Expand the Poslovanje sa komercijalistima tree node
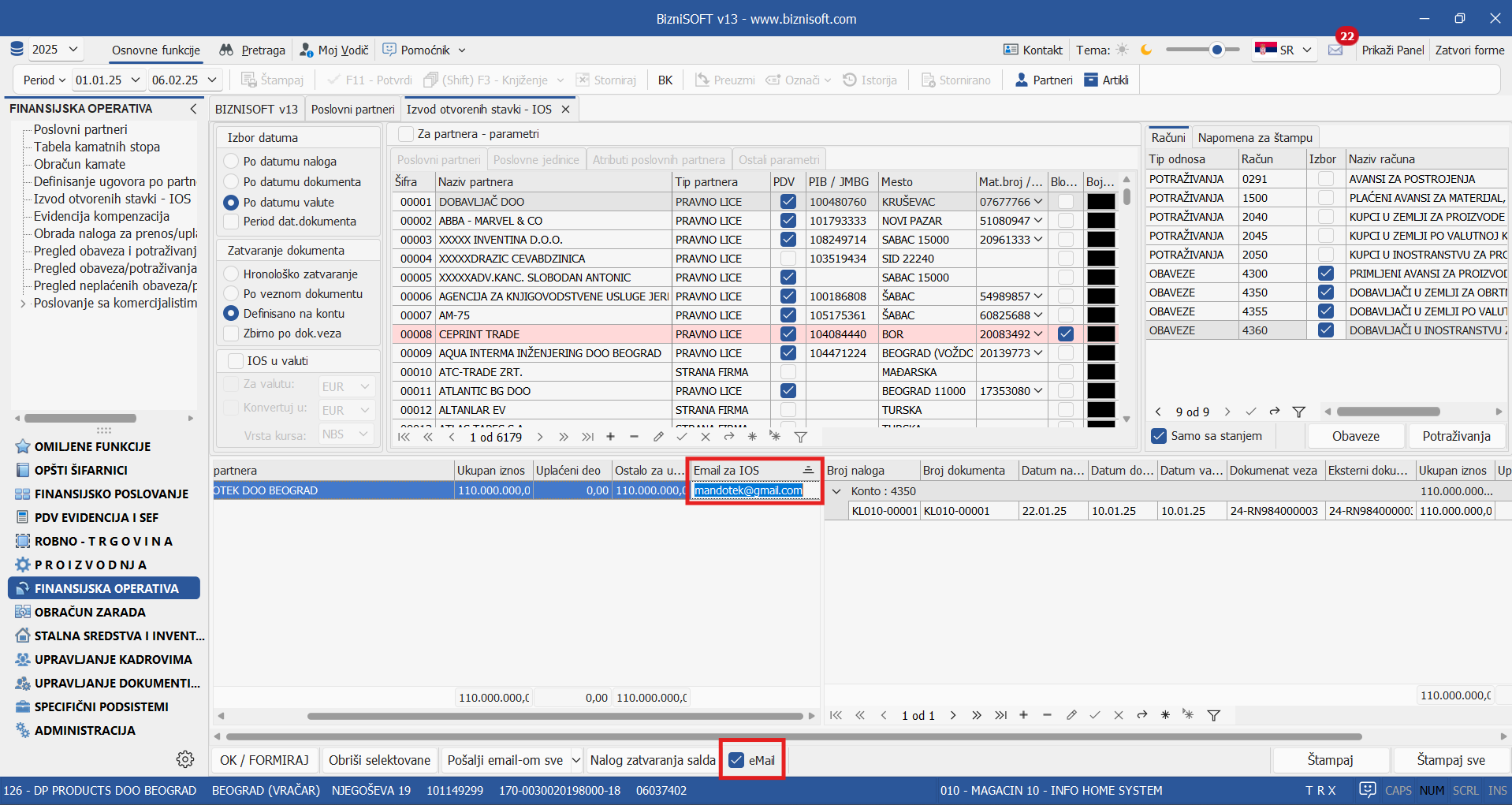 point(23,304)
